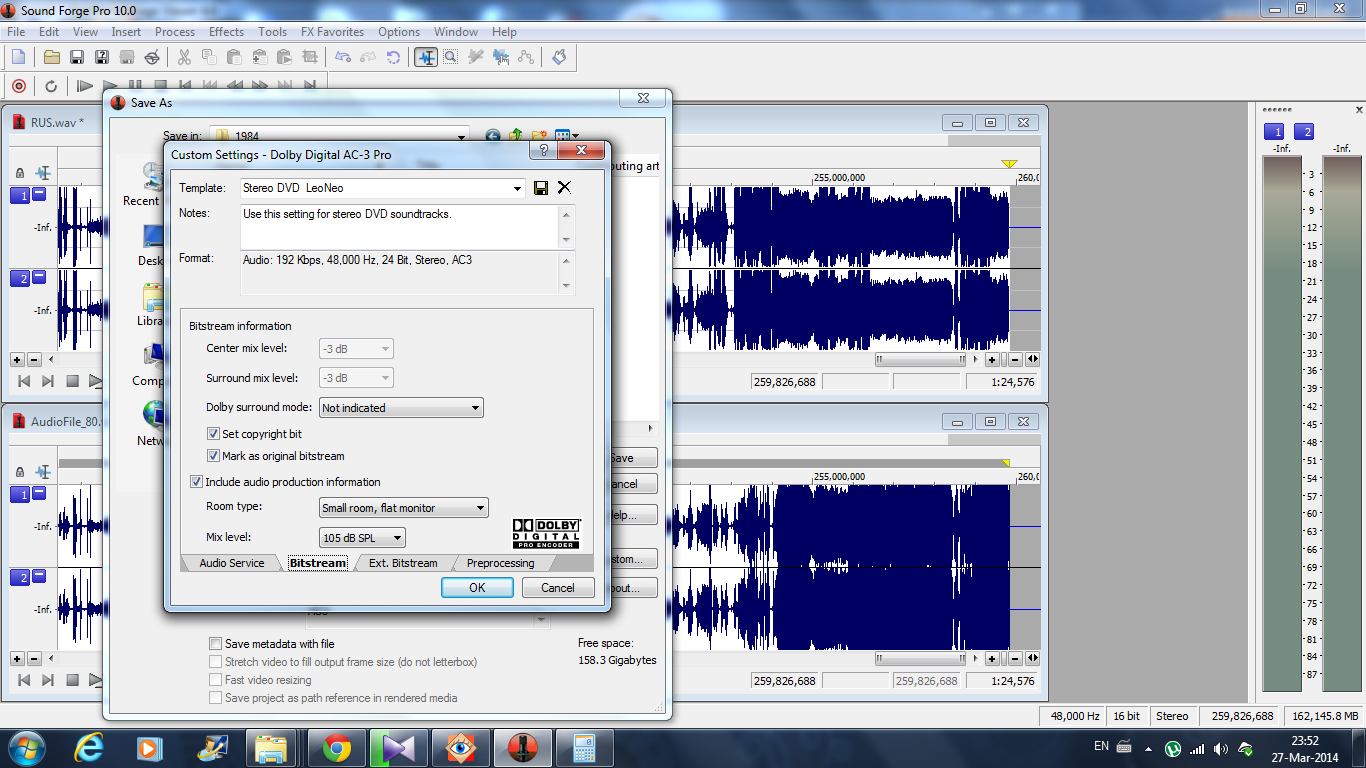Click the 48,000 Hz status bar field
This screenshot has height=768, width=1366.
[x=1075, y=716]
